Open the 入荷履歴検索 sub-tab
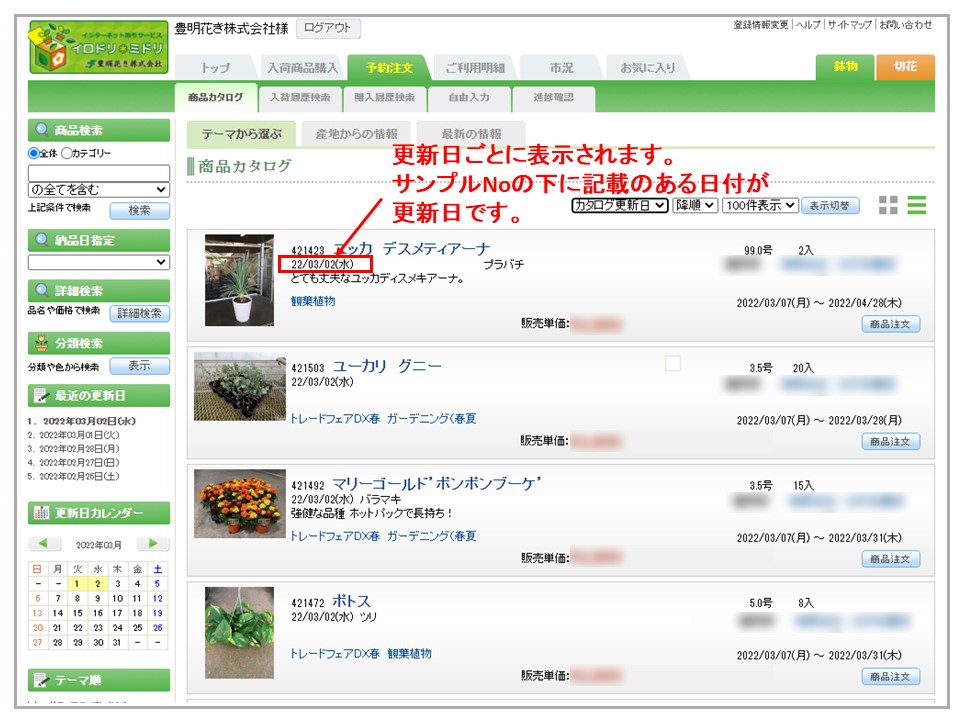The width and height of the screenshot is (960, 720). point(300,98)
